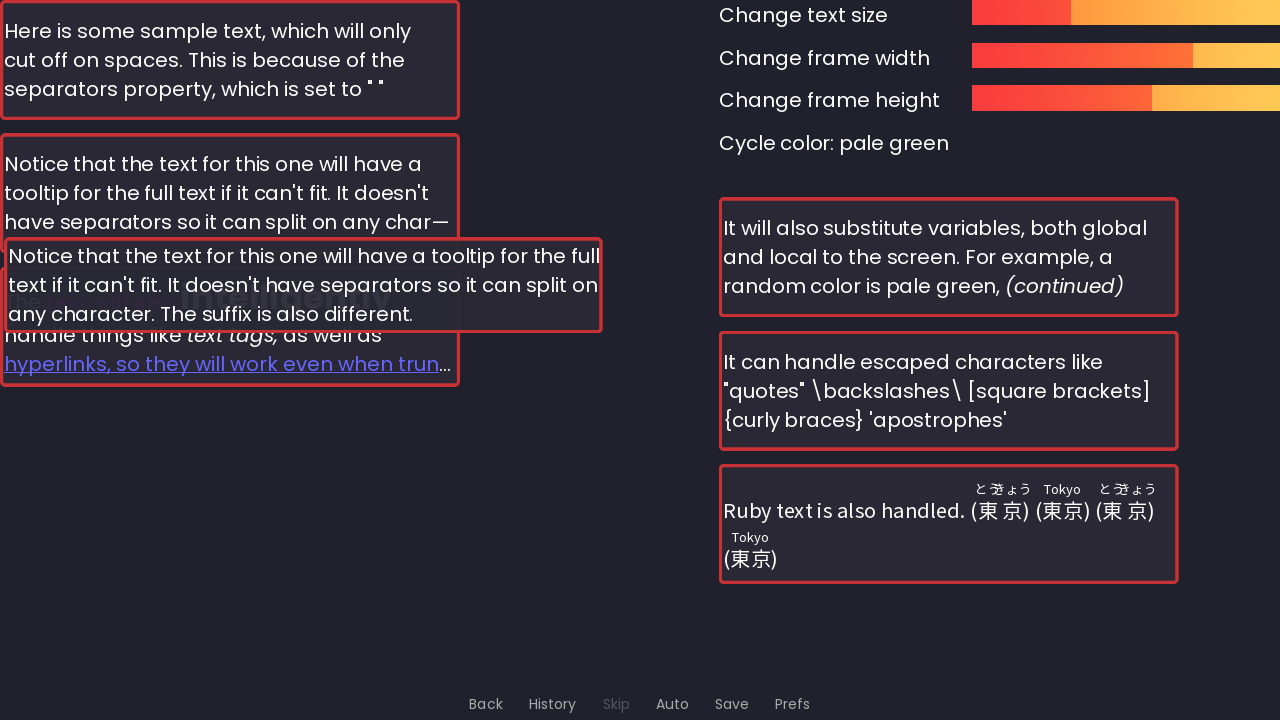The height and width of the screenshot is (720, 1280).
Task: Click the Ruby text Tokyo frame
Action: click(x=948, y=524)
